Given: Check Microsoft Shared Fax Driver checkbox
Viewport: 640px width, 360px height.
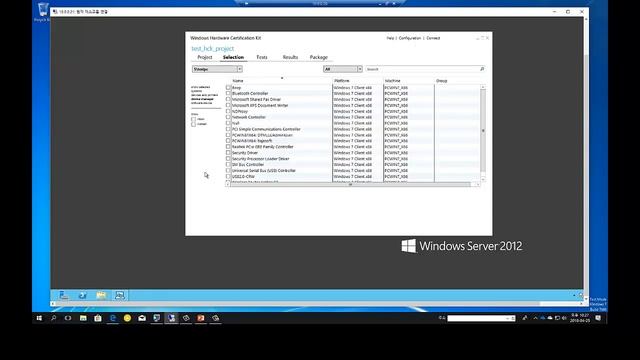Looking at the screenshot, I should pyautogui.click(x=228, y=99).
